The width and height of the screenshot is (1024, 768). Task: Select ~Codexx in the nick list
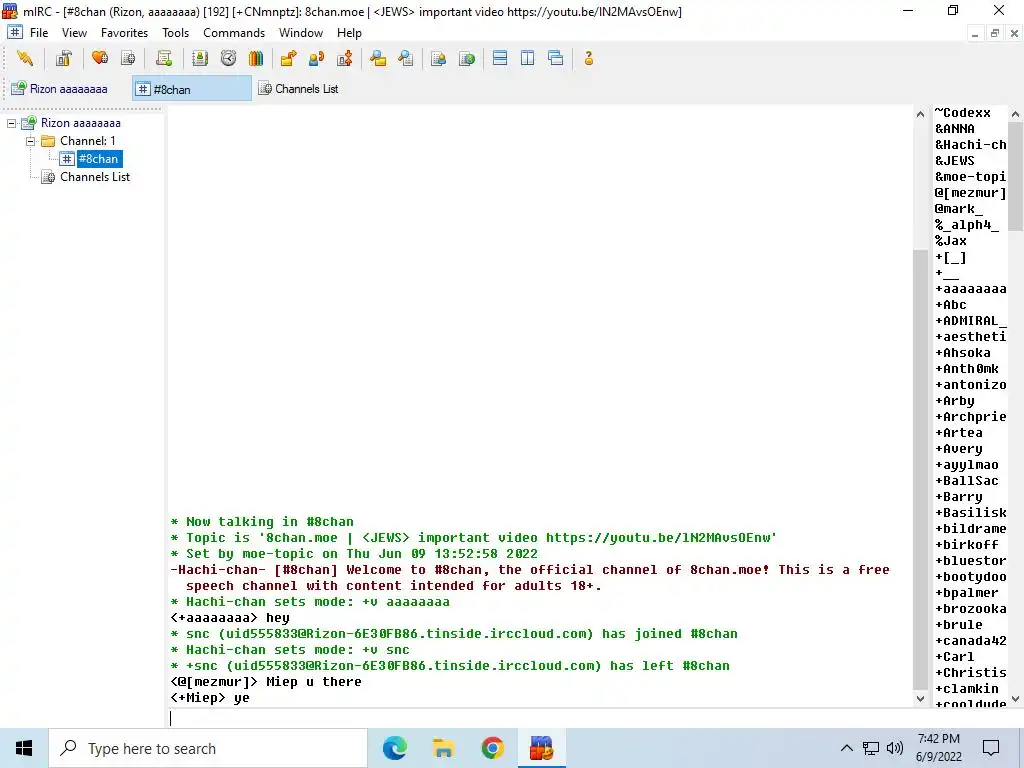(963, 113)
